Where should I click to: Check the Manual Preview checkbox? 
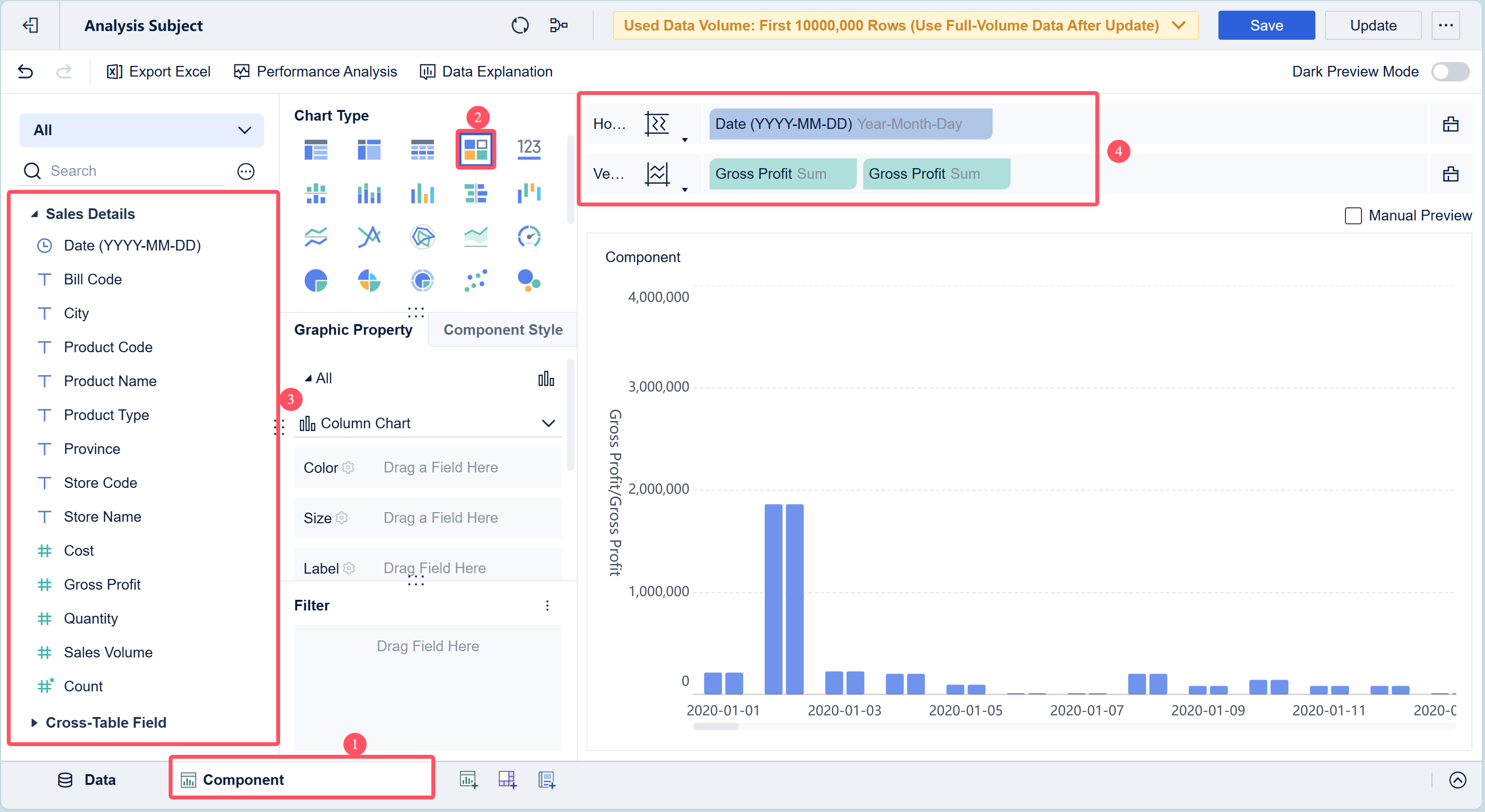(x=1353, y=216)
